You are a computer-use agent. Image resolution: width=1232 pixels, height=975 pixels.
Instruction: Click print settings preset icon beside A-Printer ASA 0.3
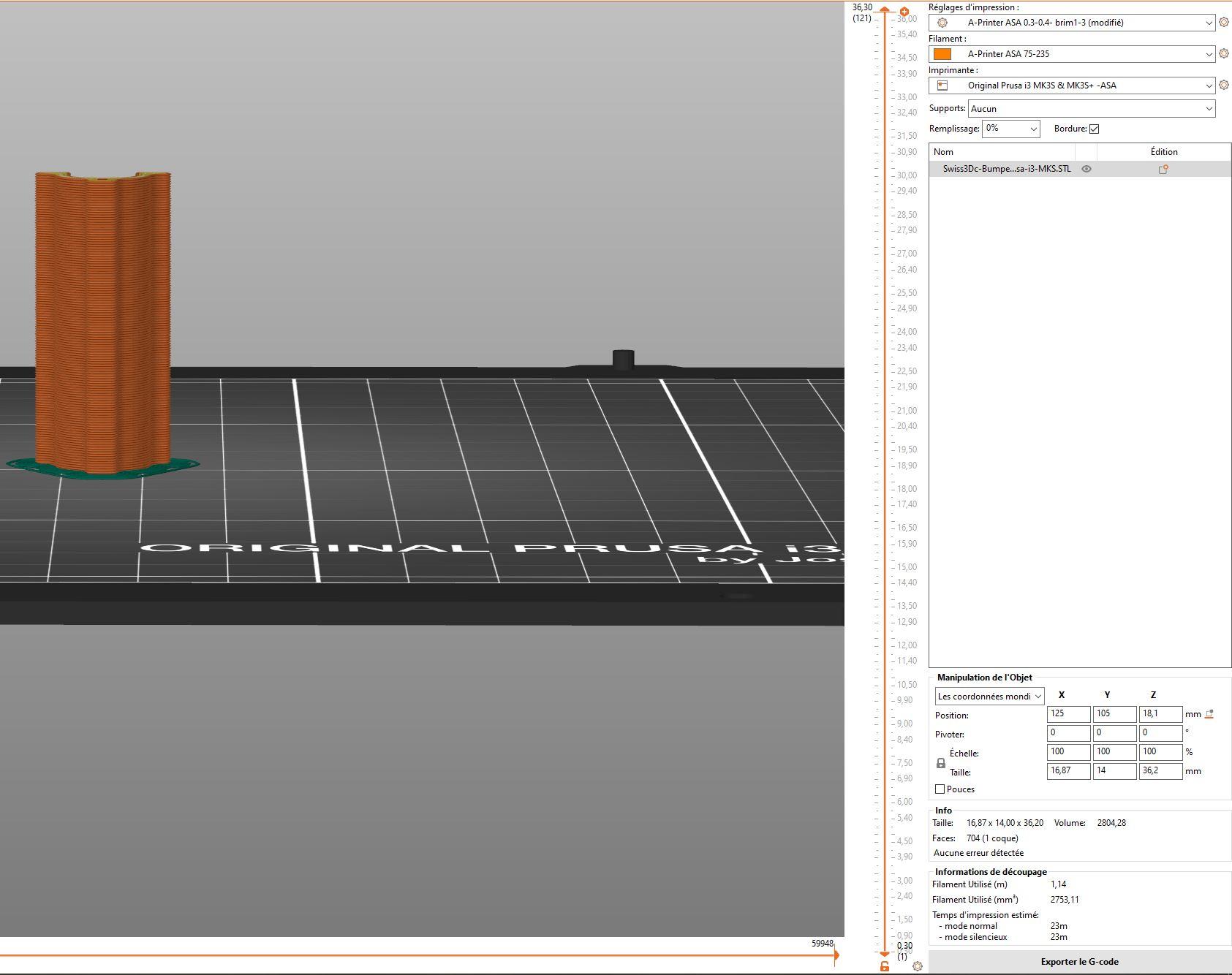coord(942,23)
